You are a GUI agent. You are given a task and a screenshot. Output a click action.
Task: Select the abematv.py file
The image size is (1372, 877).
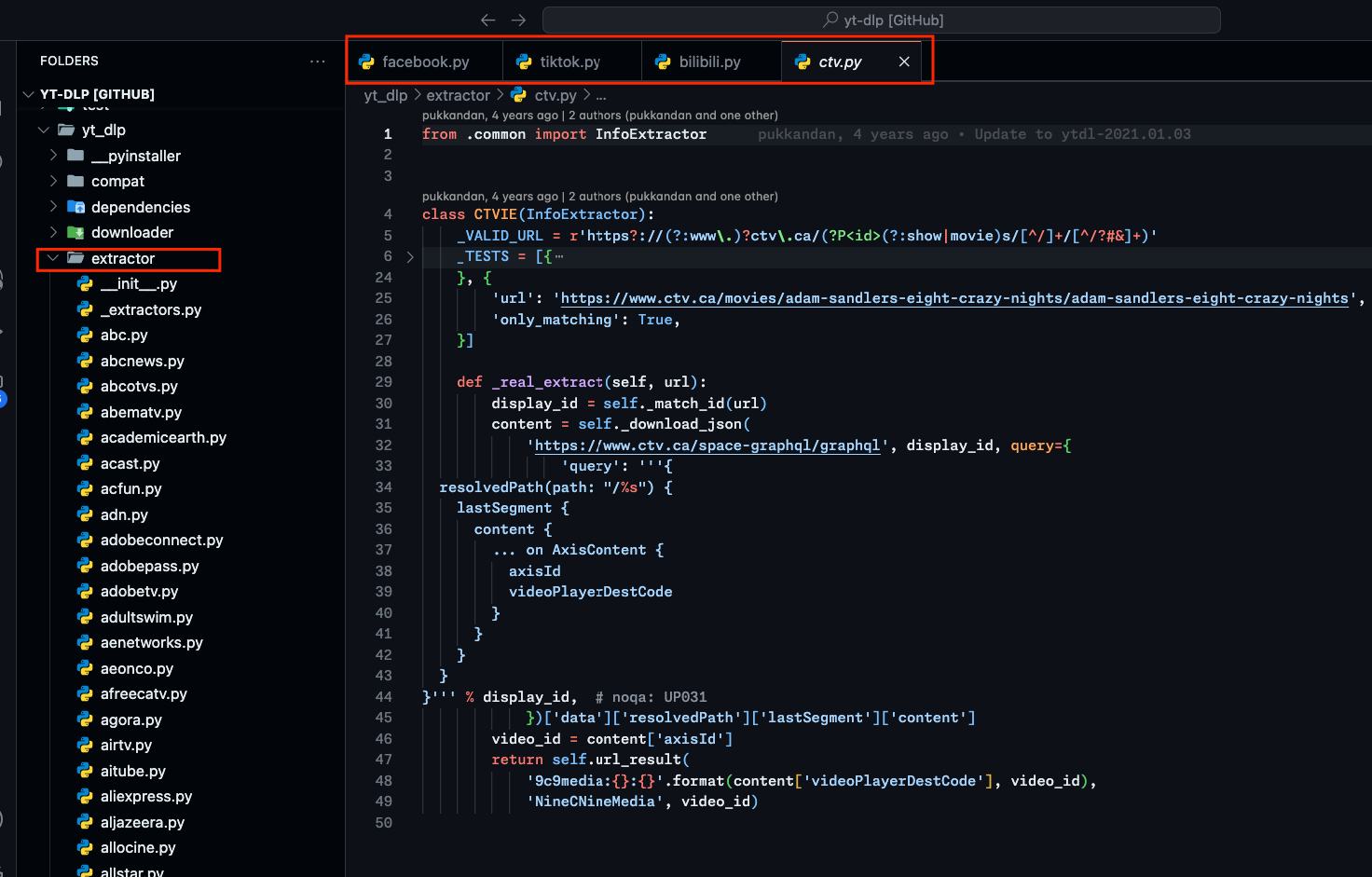(x=141, y=412)
